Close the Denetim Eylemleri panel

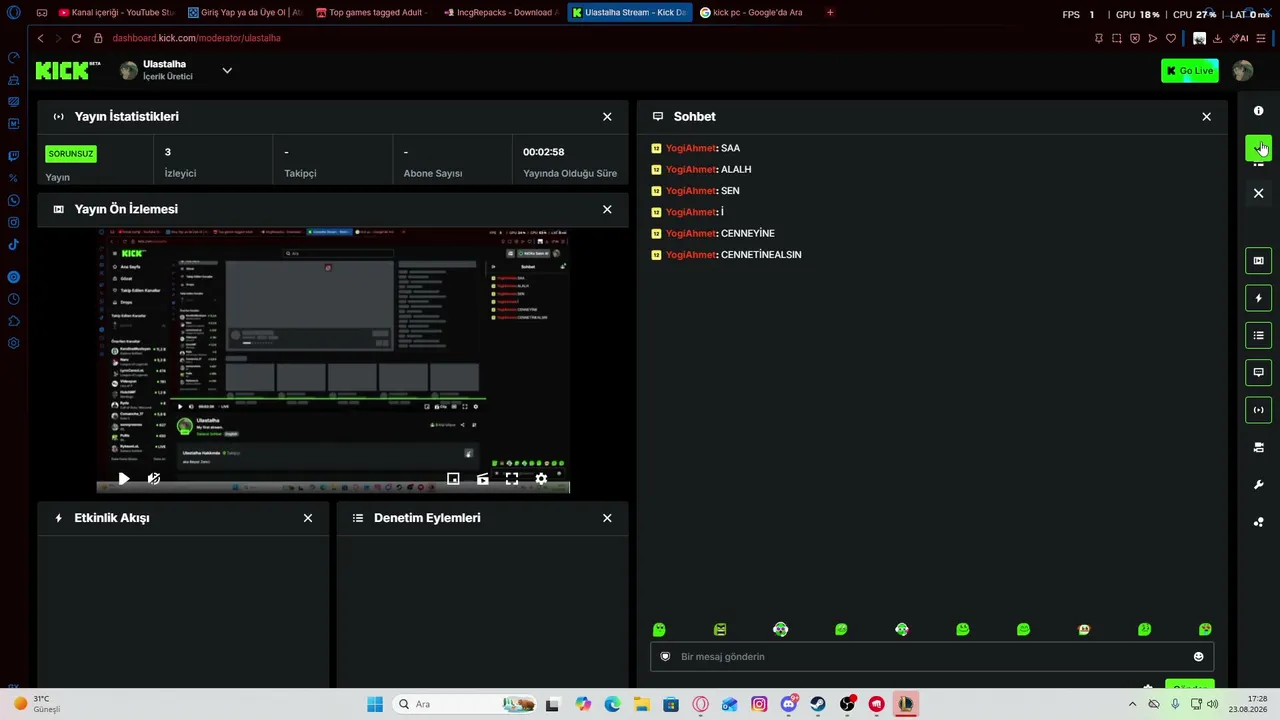607,518
